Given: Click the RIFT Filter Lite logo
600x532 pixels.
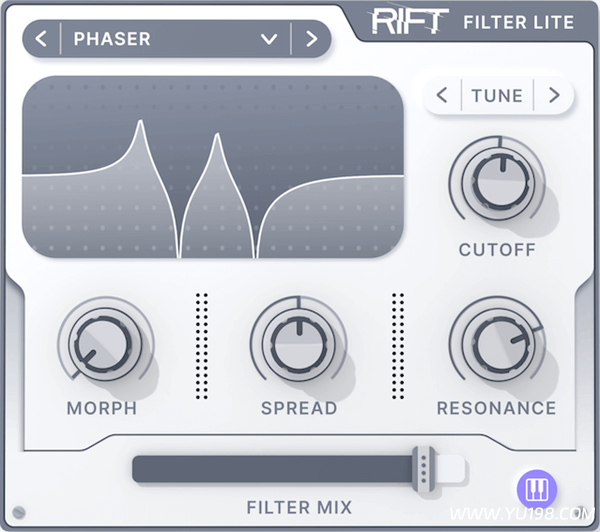Looking at the screenshot, I should (x=472, y=21).
